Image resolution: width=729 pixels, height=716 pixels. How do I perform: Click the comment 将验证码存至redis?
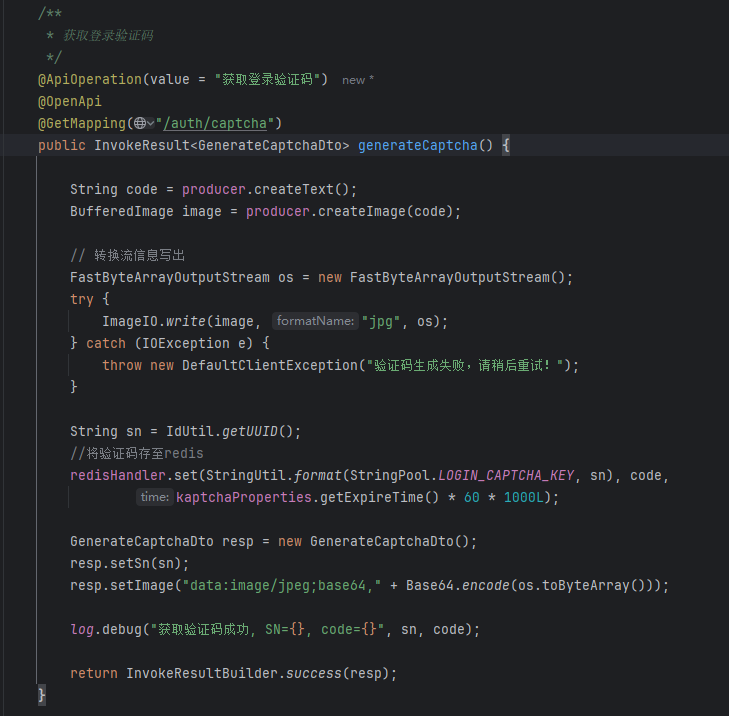point(137,453)
